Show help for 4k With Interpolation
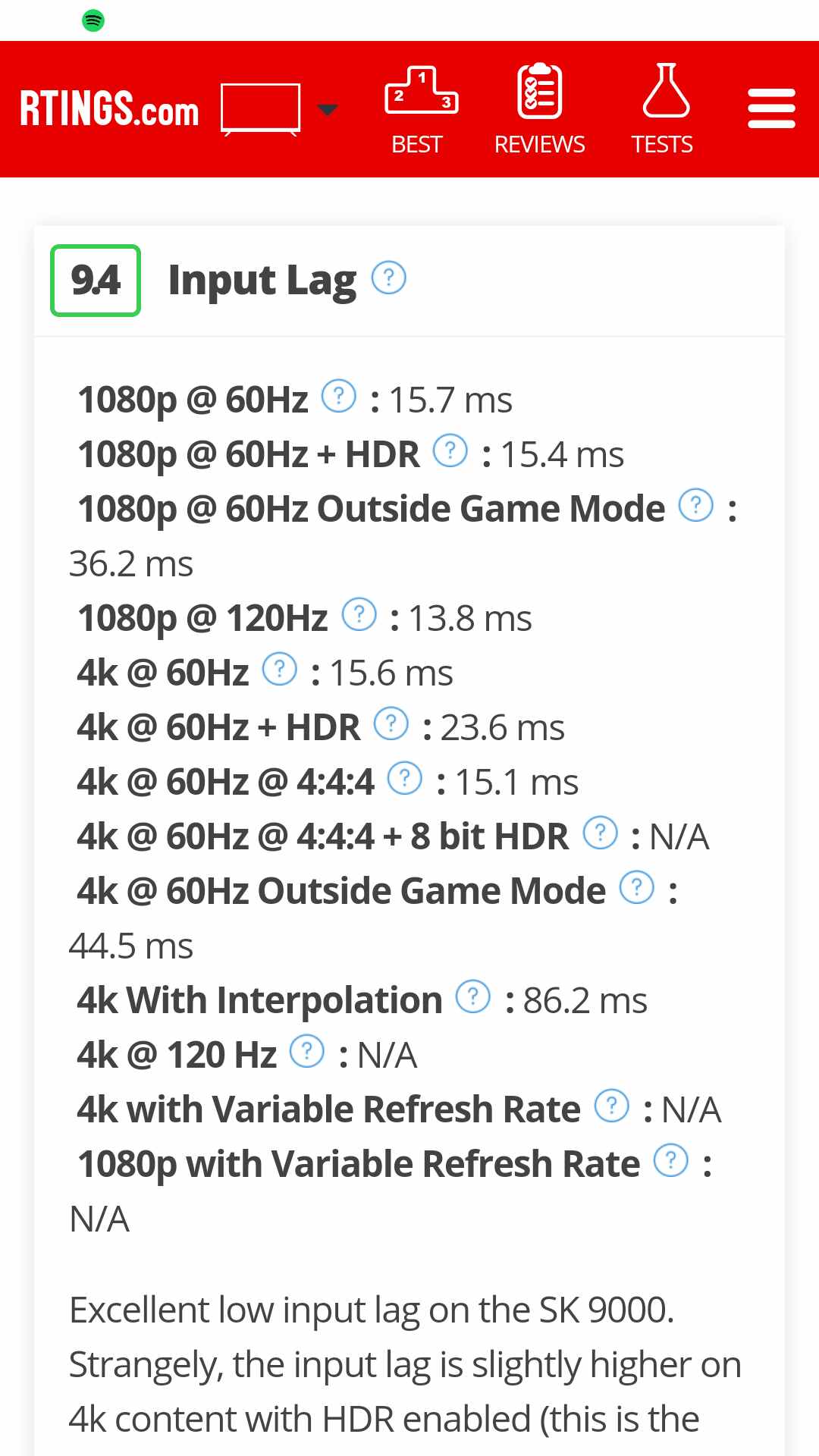Image resolution: width=819 pixels, height=1456 pixels. point(473,997)
